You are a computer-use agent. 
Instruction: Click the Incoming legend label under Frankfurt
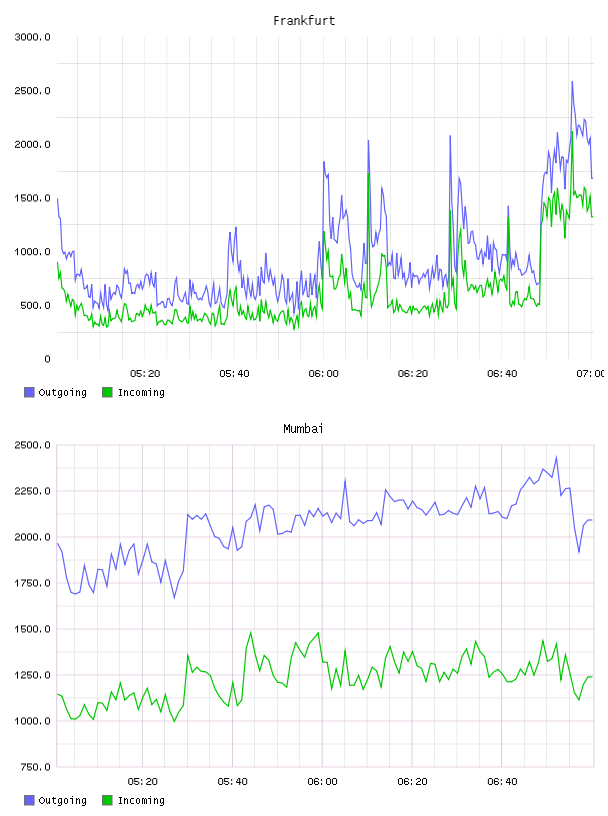pyautogui.click(x=141, y=393)
